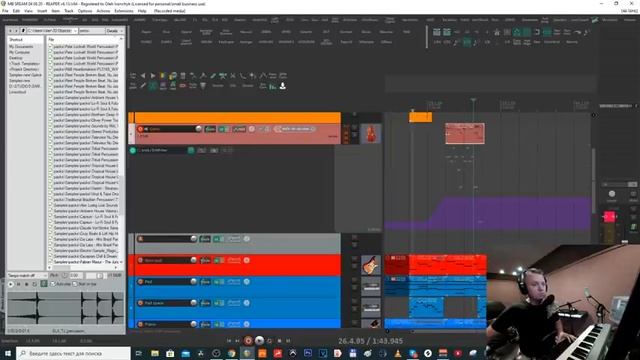Expand the Media Explorer path dropdown
Screen dimensions: 640x360
click(x=75, y=31)
